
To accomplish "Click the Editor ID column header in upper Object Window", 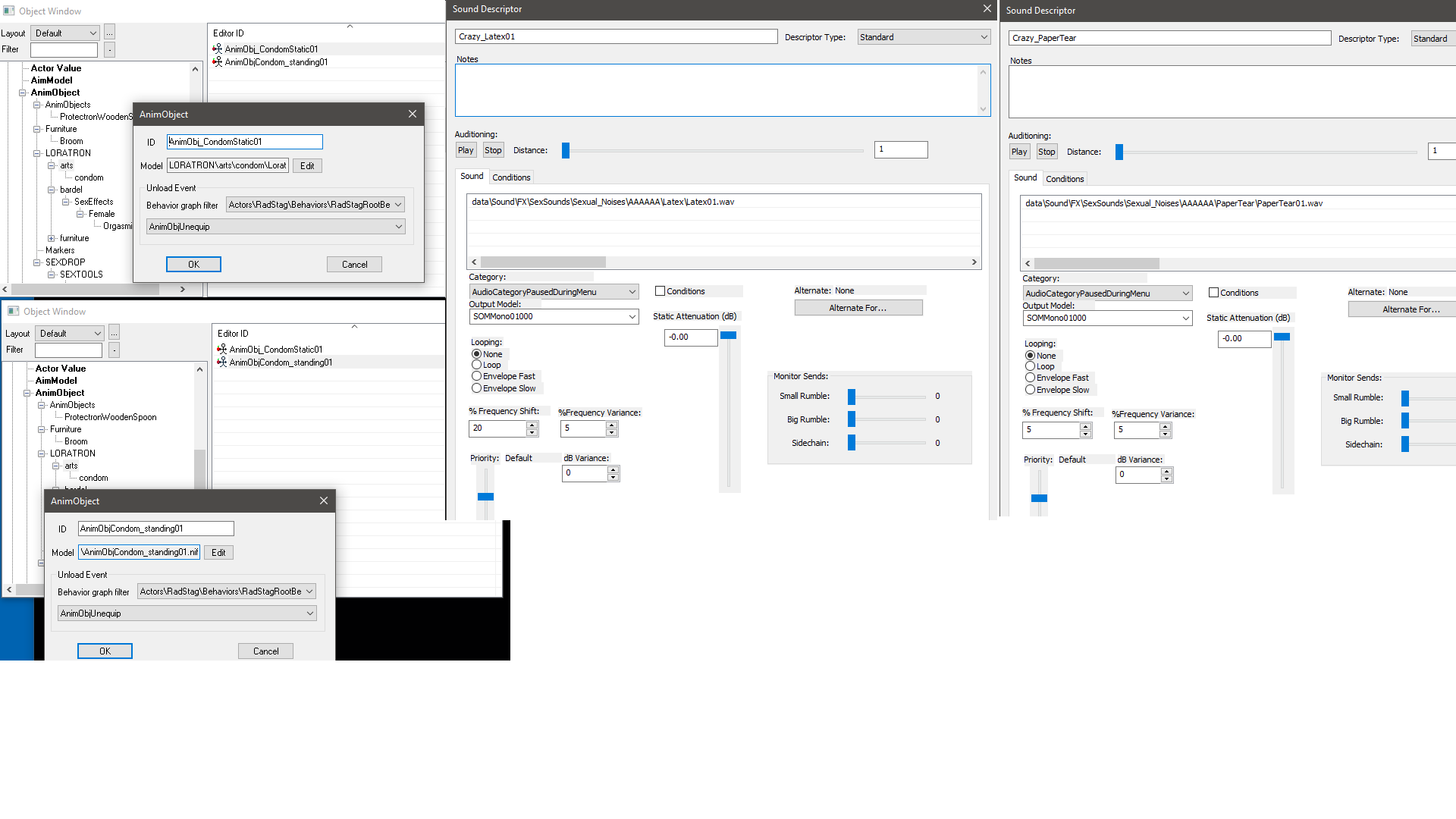I will tap(326, 33).
